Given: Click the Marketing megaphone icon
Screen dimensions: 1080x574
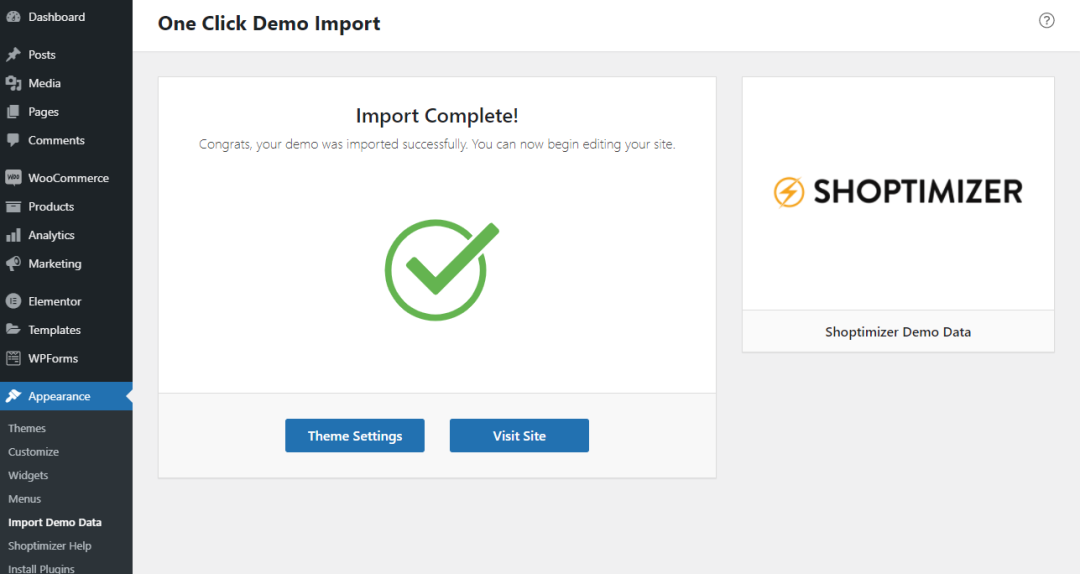Looking at the screenshot, I should coord(13,264).
